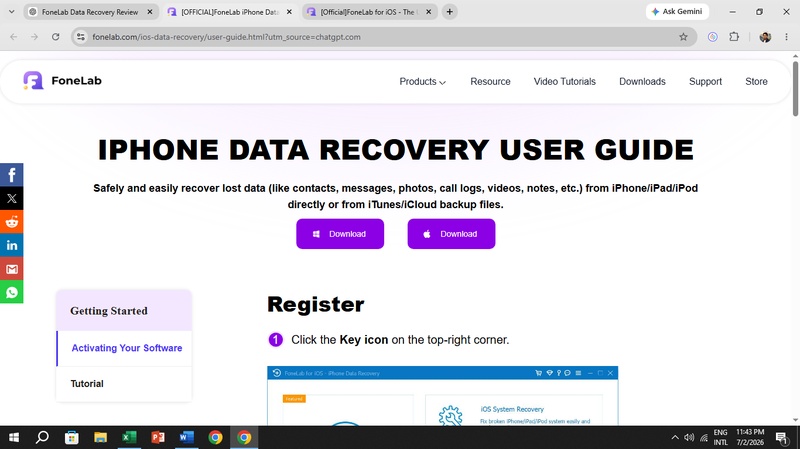
Task: Click Windows Download button
Action: tap(340, 234)
